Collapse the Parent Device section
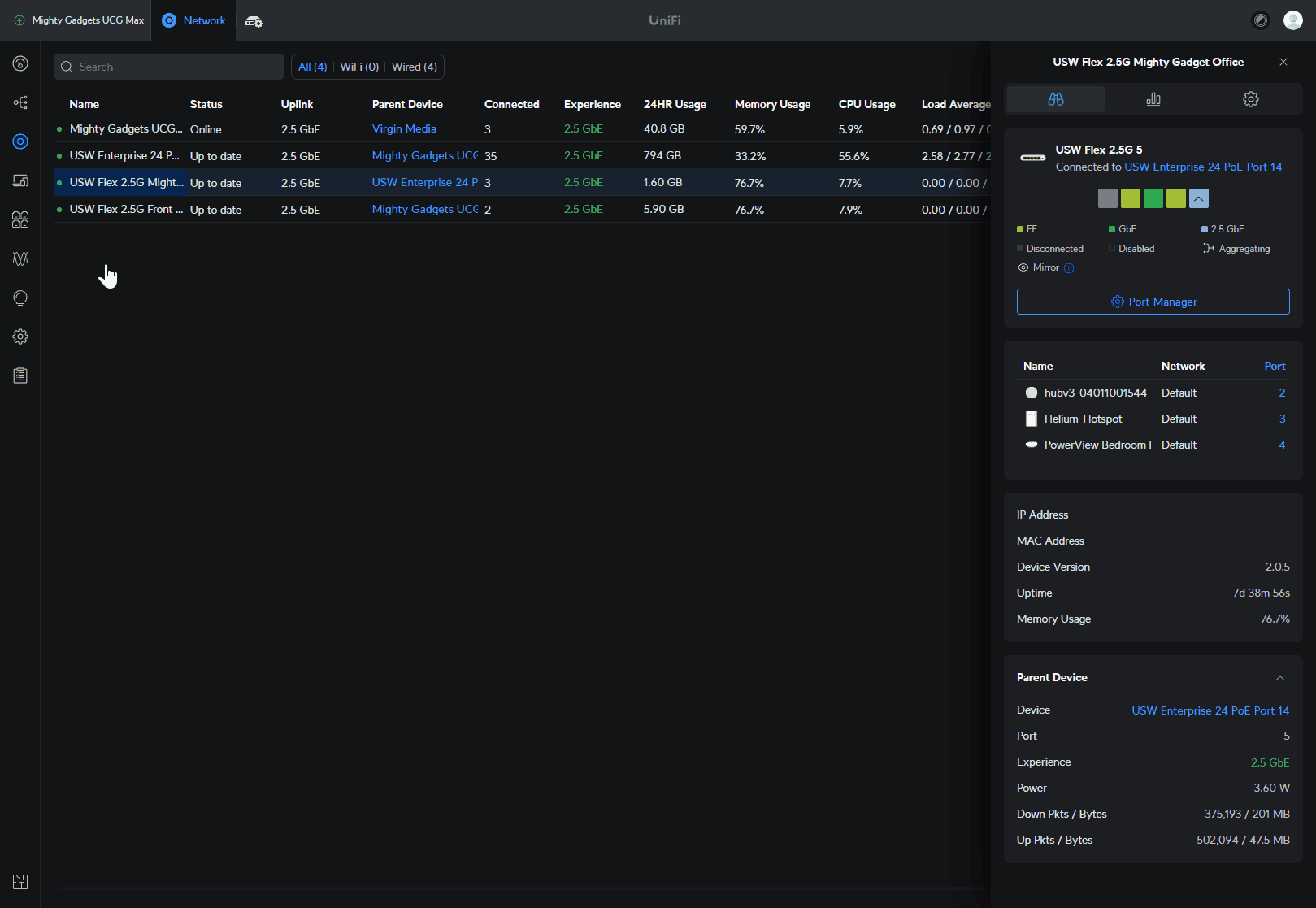Screen dimensions: 1316x908 click(1279, 678)
